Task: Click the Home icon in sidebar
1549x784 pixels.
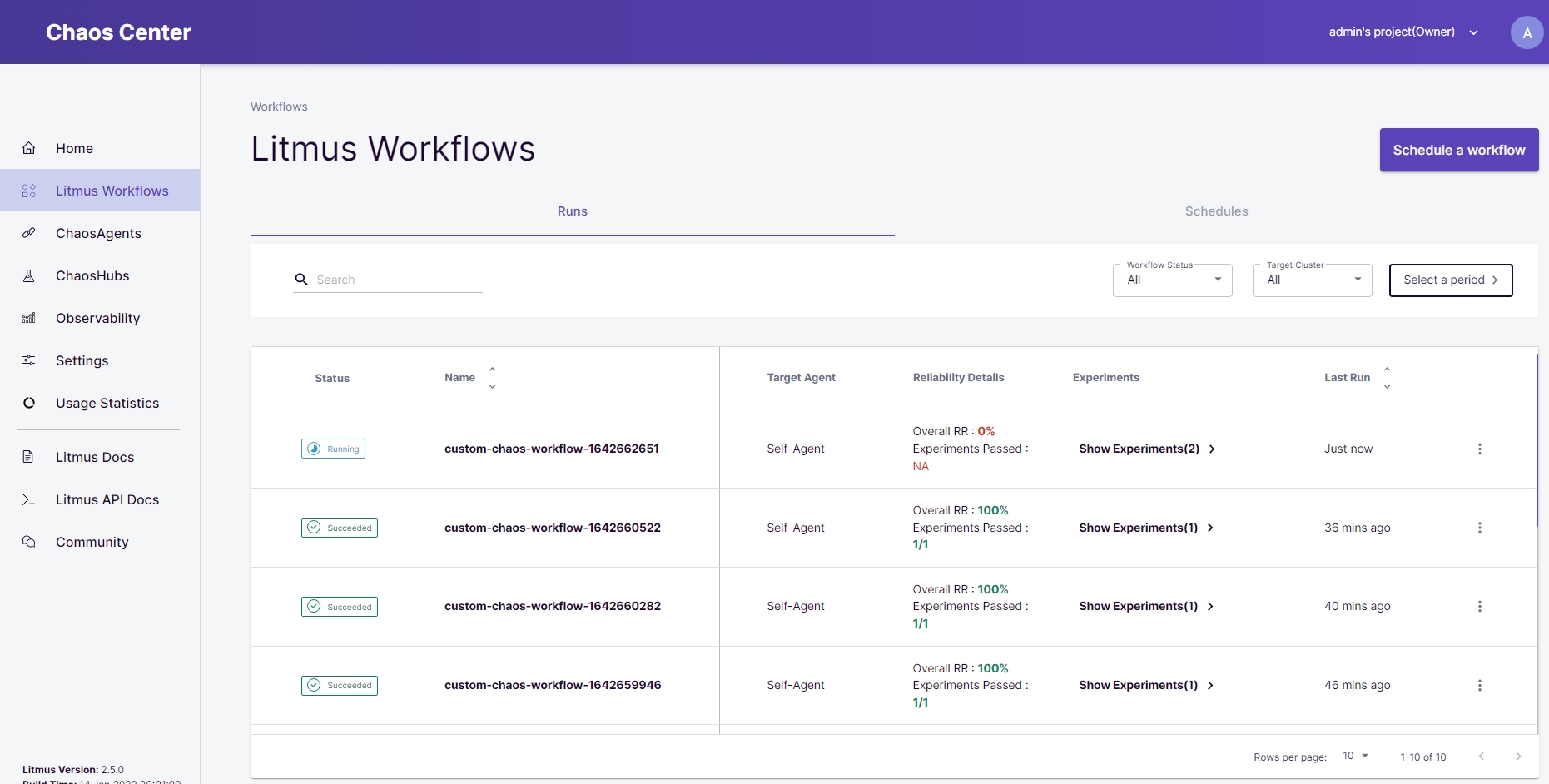Action: coord(29,148)
